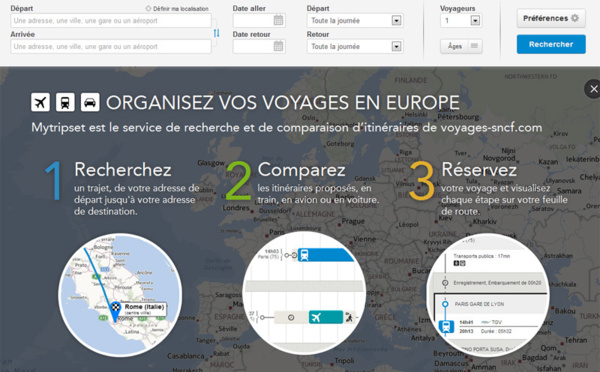Click the airplane icon in the heading
This screenshot has width=600, height=372.
click(x=40, y=102)
